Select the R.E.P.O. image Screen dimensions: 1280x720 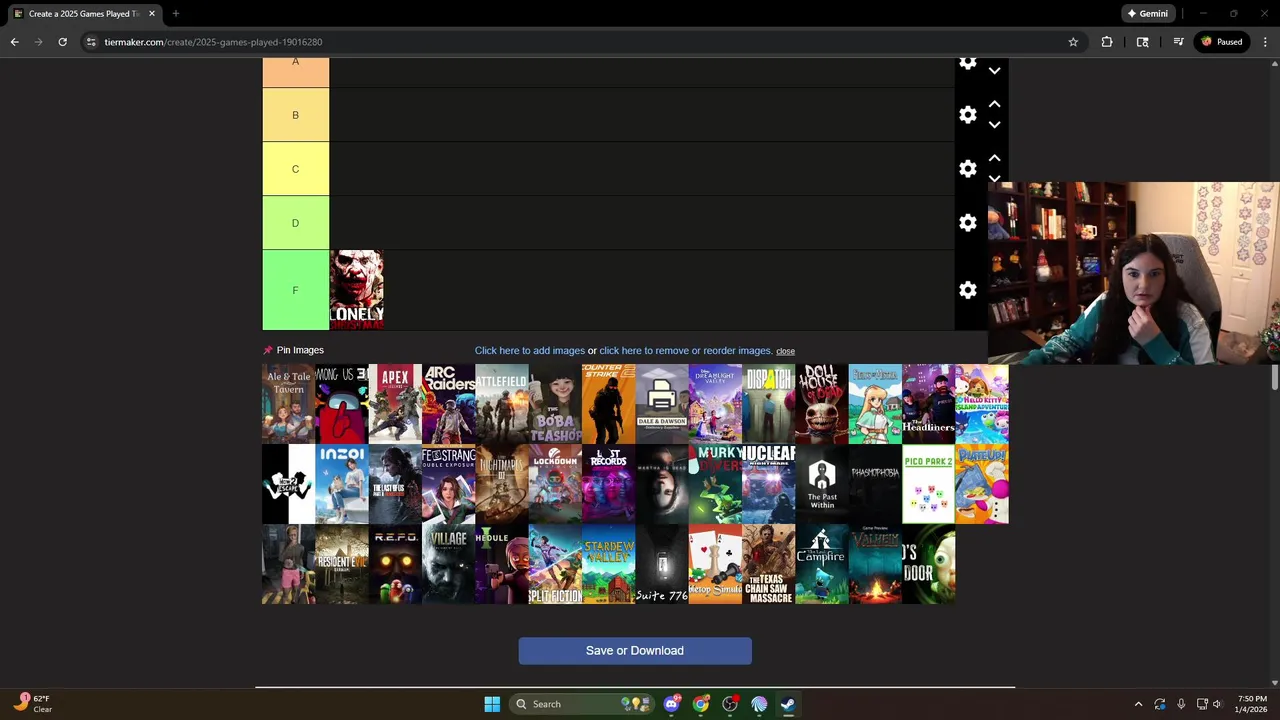click(x=395, y=564)
